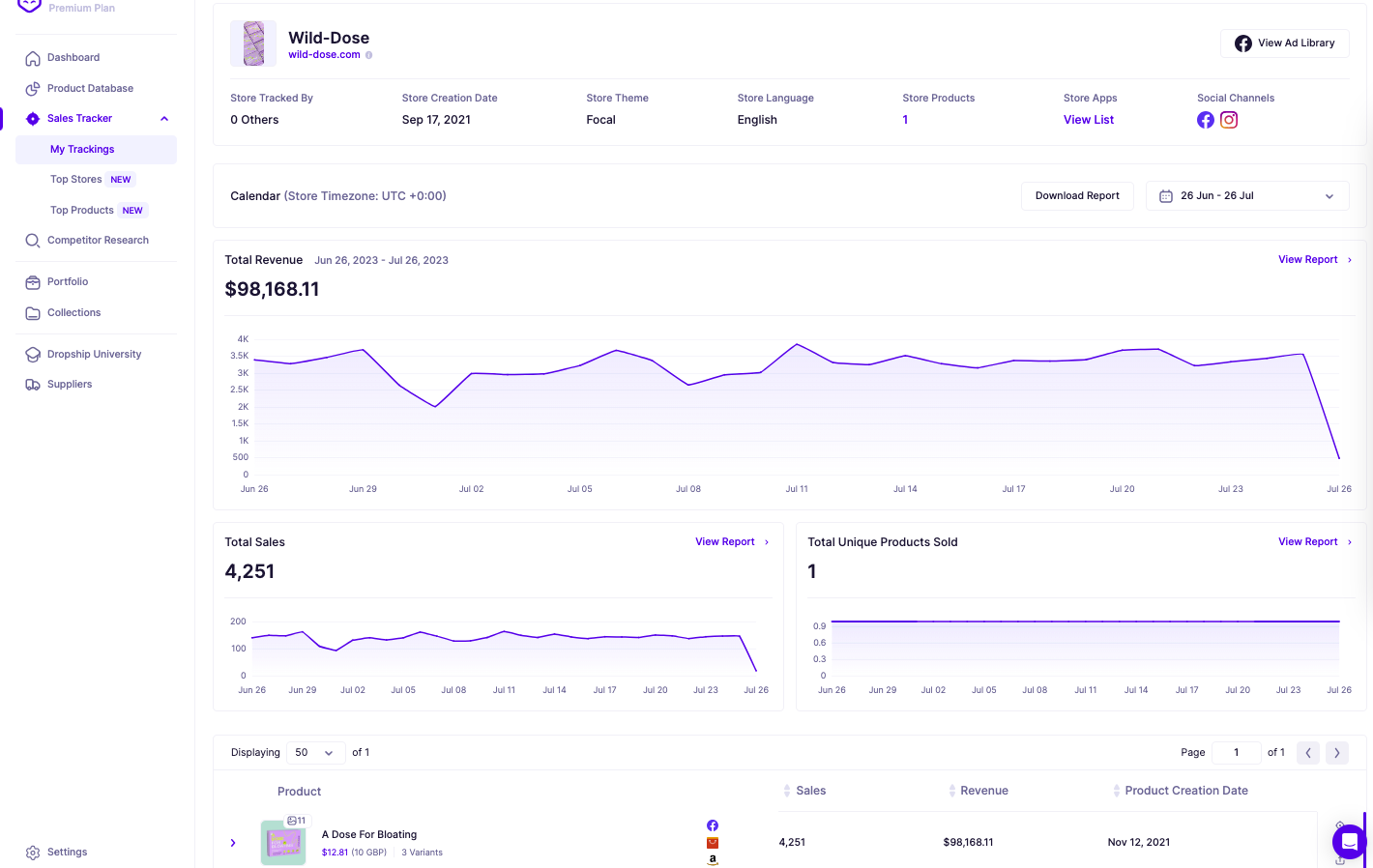
Task: Open the Instagram social channel icon
Action: pos(1229,120)
